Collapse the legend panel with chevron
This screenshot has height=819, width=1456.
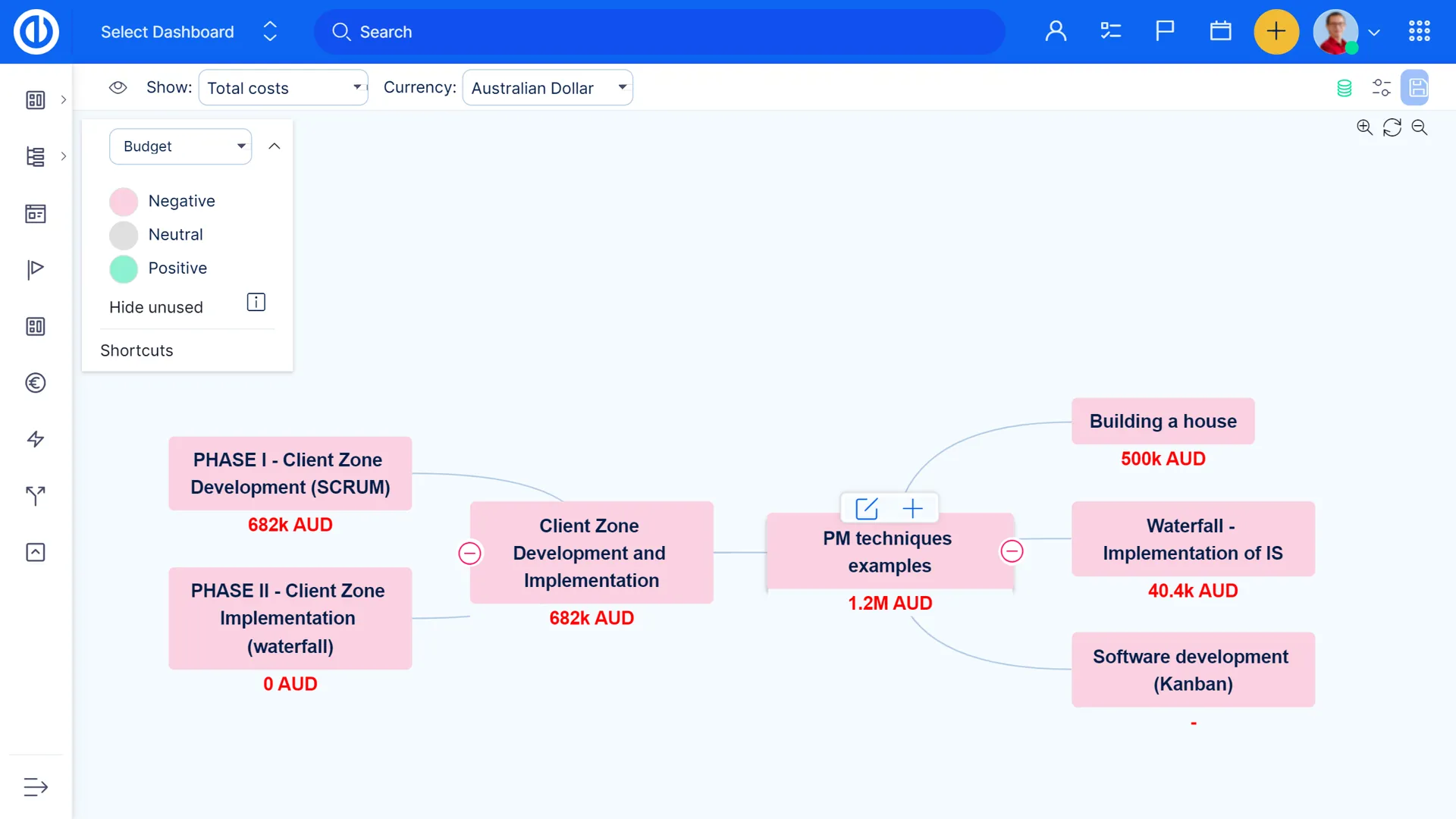pyautogui.click(x=275, y=146)
